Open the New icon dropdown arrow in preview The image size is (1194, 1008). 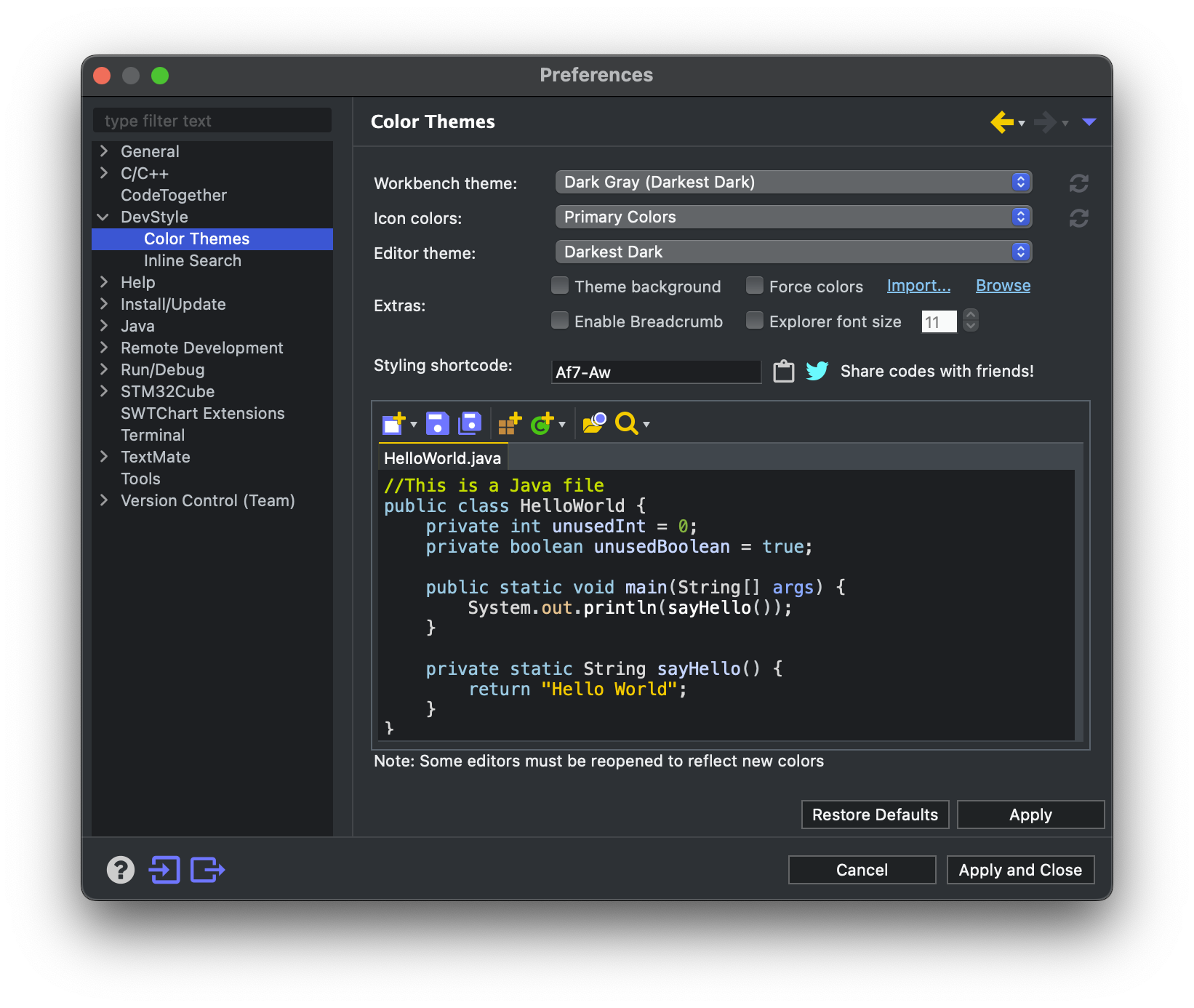pos(414,425)
